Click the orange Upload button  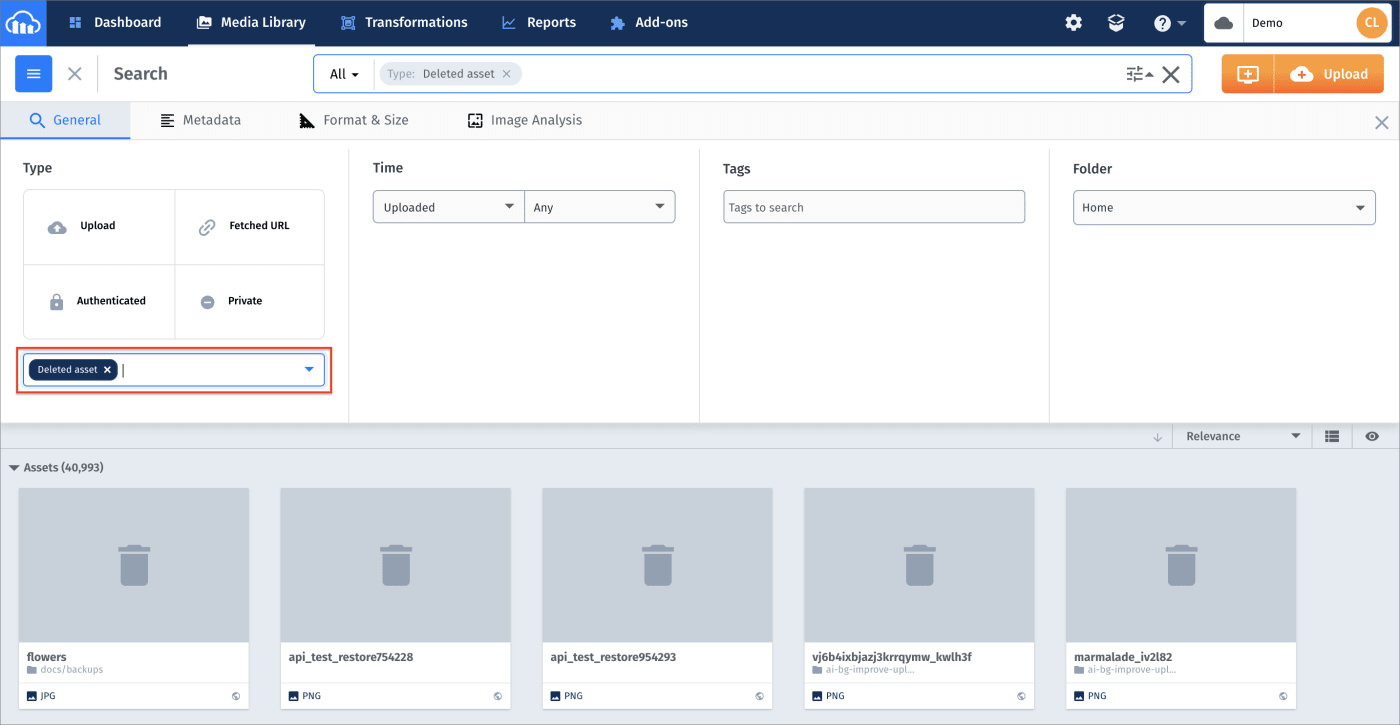(x=1329, y=74)
